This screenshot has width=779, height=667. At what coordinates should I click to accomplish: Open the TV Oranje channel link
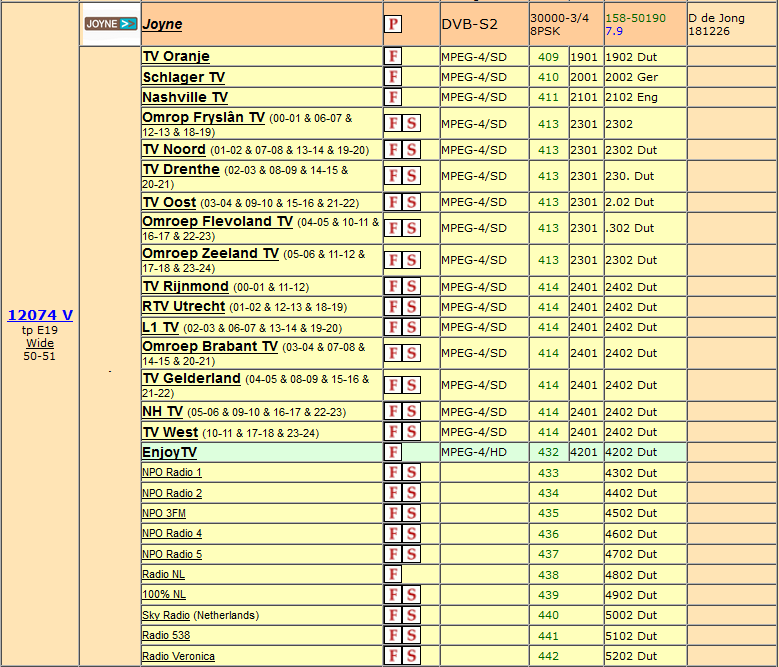tap(176, 57)
